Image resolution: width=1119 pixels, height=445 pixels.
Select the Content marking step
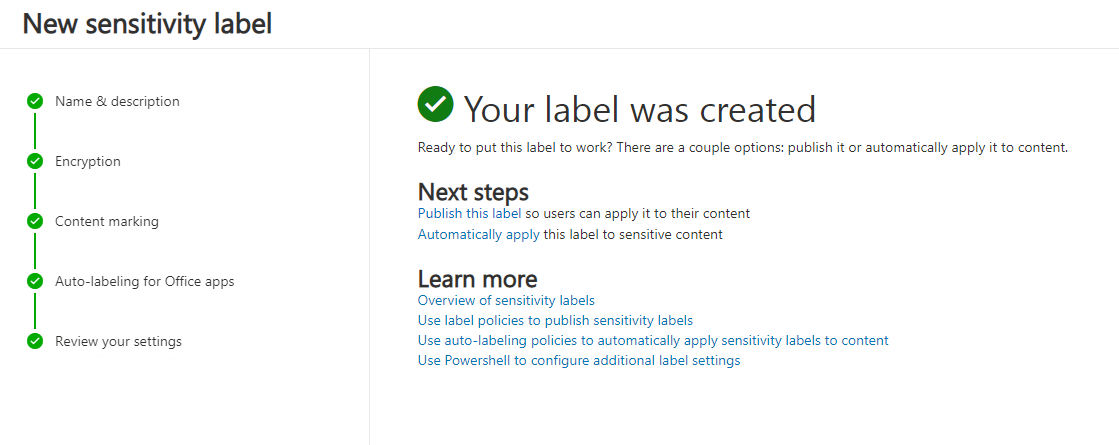click(106, 221)
